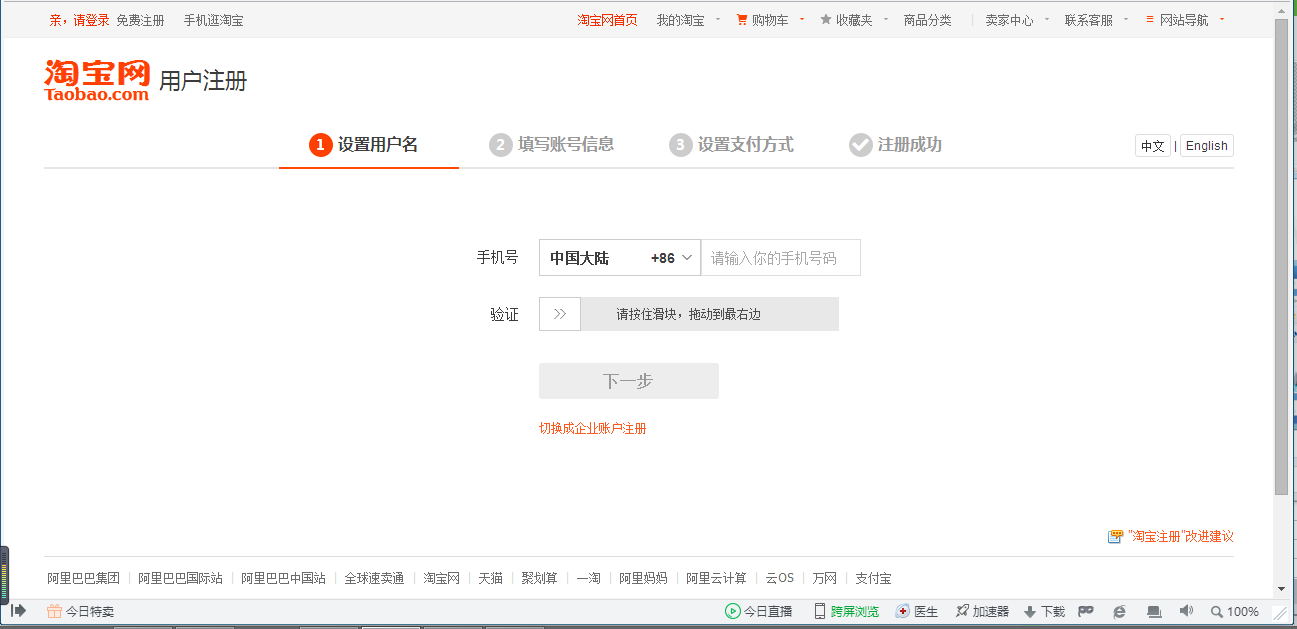Click 切换成企业账户注册 link
1297x629 pixels.
coord(593,428)
